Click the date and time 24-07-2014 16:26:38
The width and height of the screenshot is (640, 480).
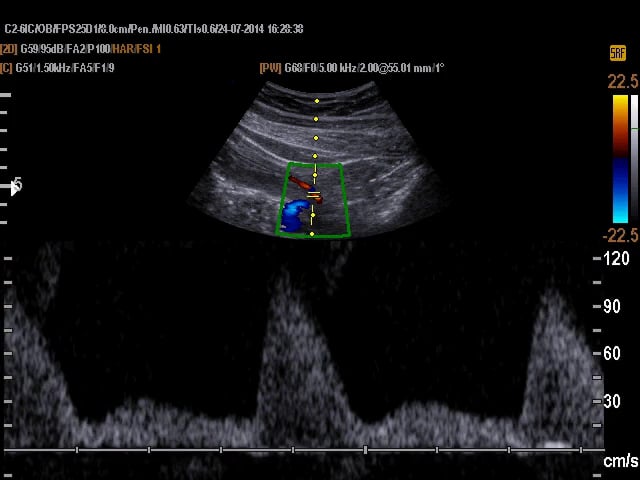click(261, 29)
